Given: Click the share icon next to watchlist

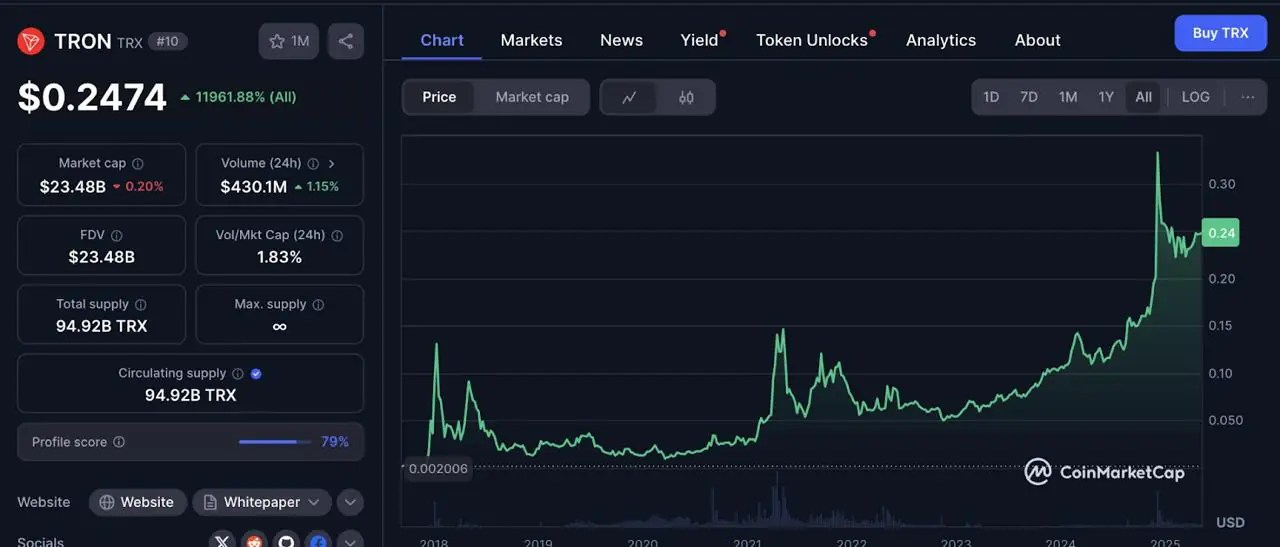Looking at the screenshot, I should 346,41.
